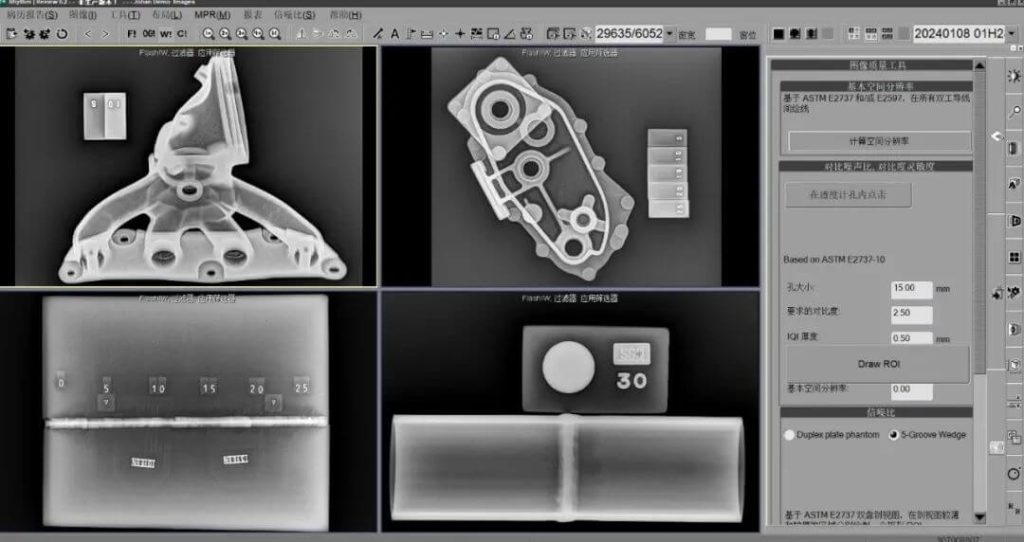This screenshot has height=542, width=1024.
Task: Click the left-pointing arrow on the panel edge
Action: [x=995, y=136]
